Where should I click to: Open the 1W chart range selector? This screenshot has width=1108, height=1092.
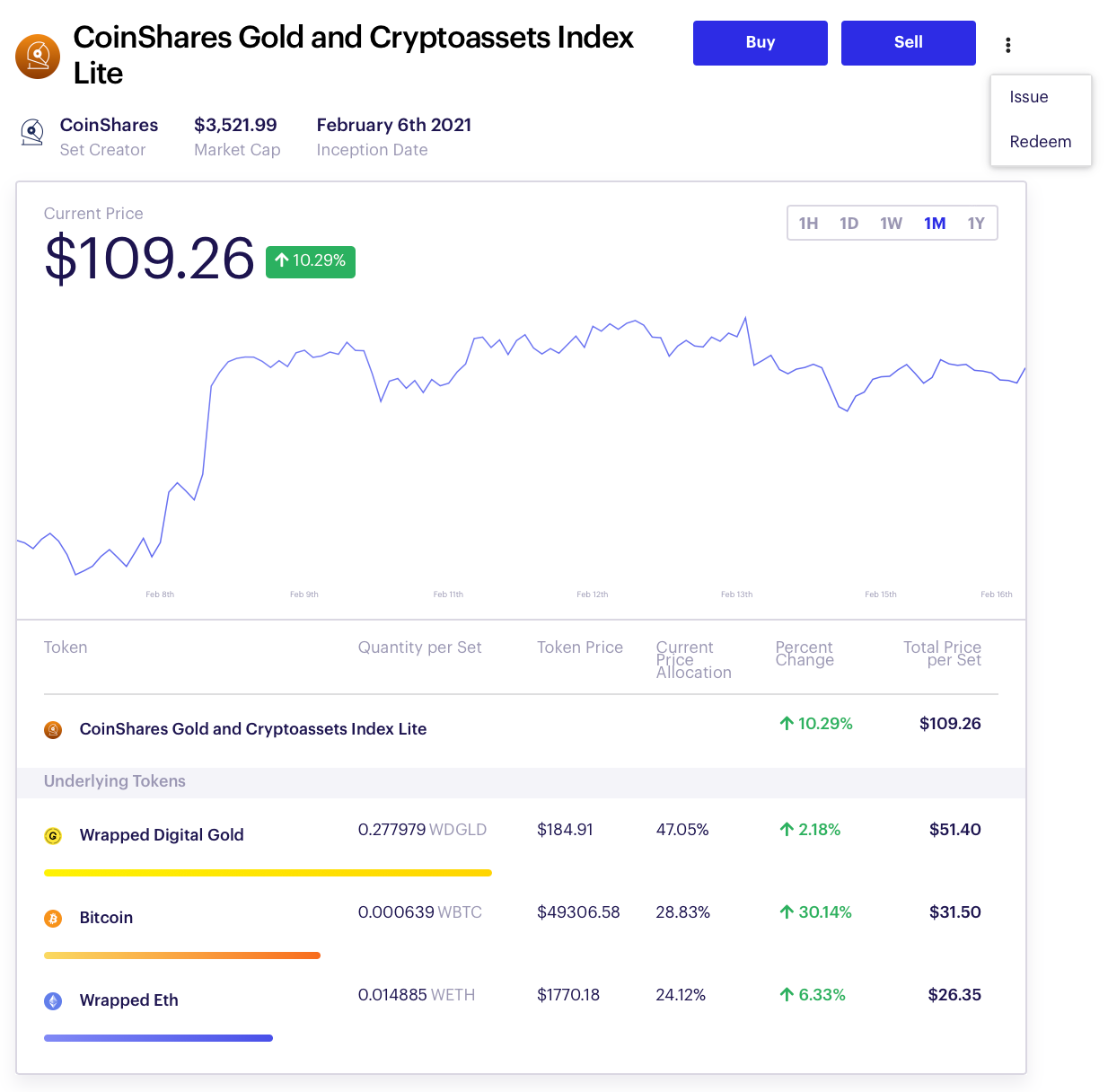[x=892, y=223]
